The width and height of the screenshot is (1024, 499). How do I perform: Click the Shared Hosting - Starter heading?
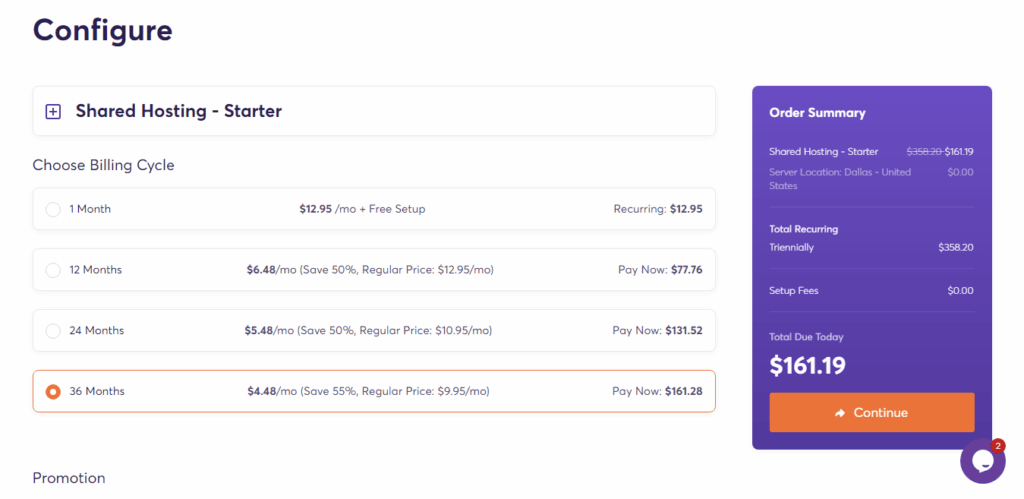(178, 111)
